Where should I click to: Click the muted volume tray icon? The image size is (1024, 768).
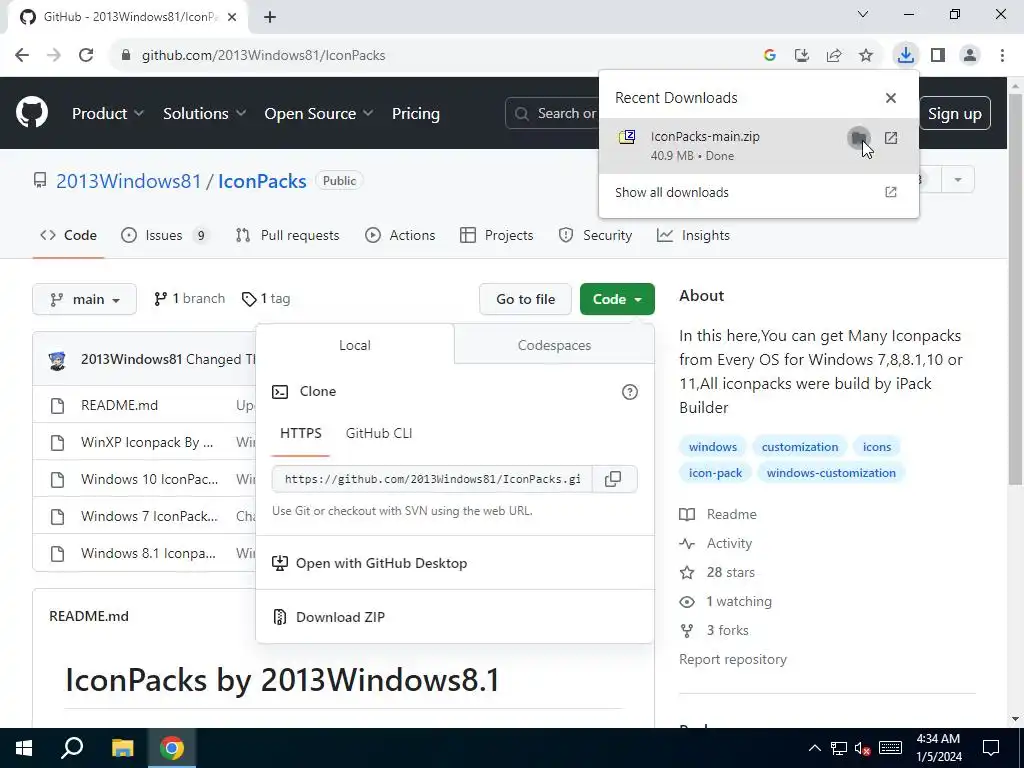[x=863, y=748]
